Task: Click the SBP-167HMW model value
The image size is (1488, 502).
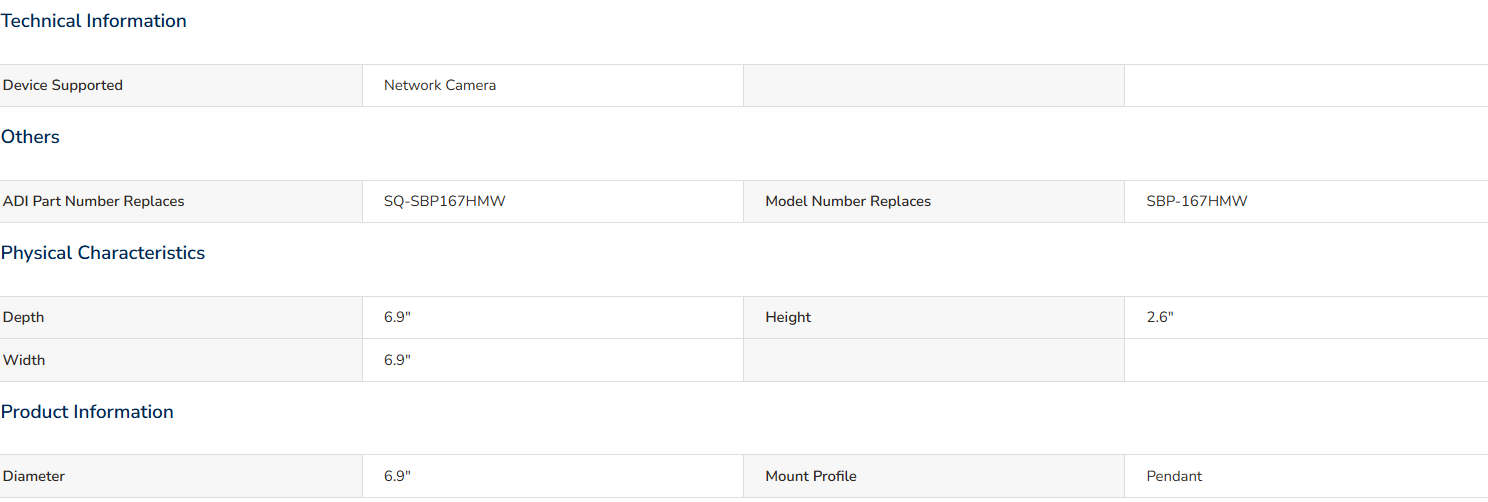Action: coord(1197,202)
